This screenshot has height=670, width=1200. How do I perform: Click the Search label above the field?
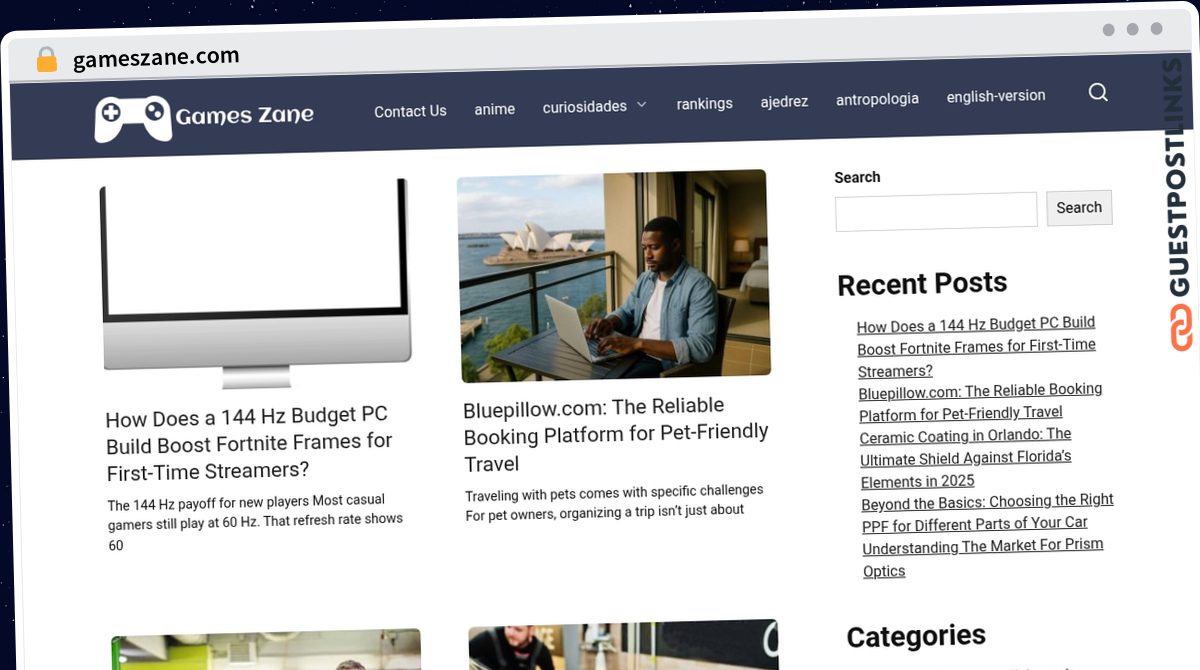(x=857, y=177)
